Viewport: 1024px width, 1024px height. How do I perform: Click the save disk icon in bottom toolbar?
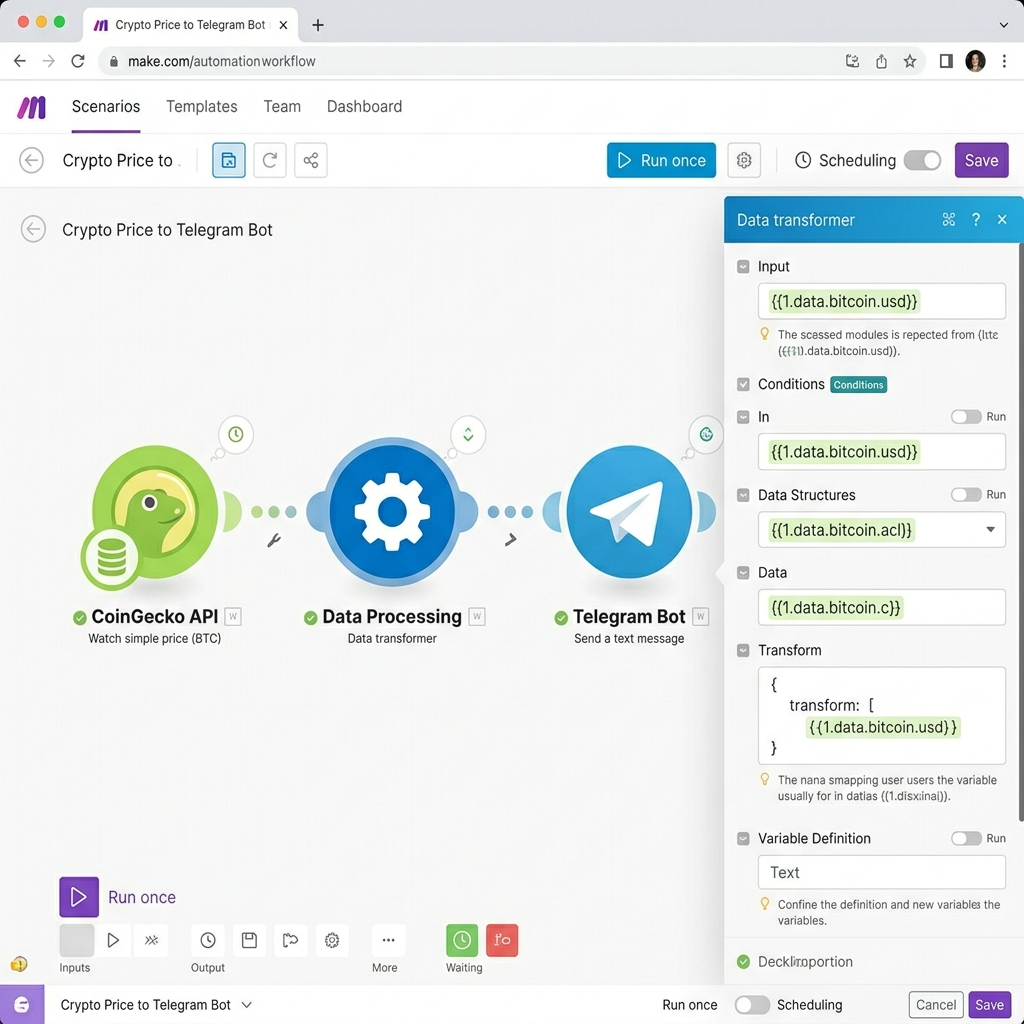pyautogui.click(x=249, y=940)
